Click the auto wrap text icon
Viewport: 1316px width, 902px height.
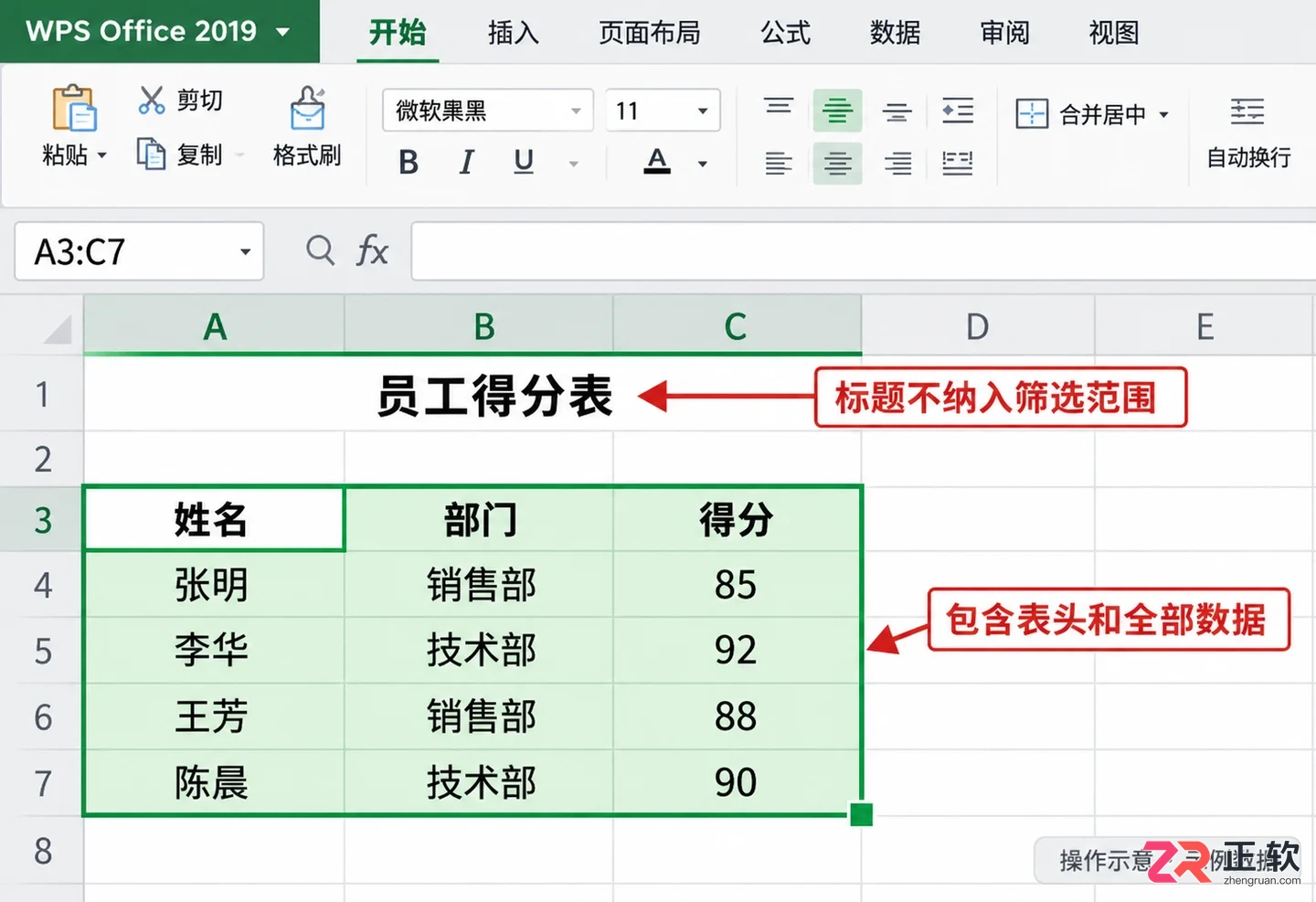tap(1247, 111)
